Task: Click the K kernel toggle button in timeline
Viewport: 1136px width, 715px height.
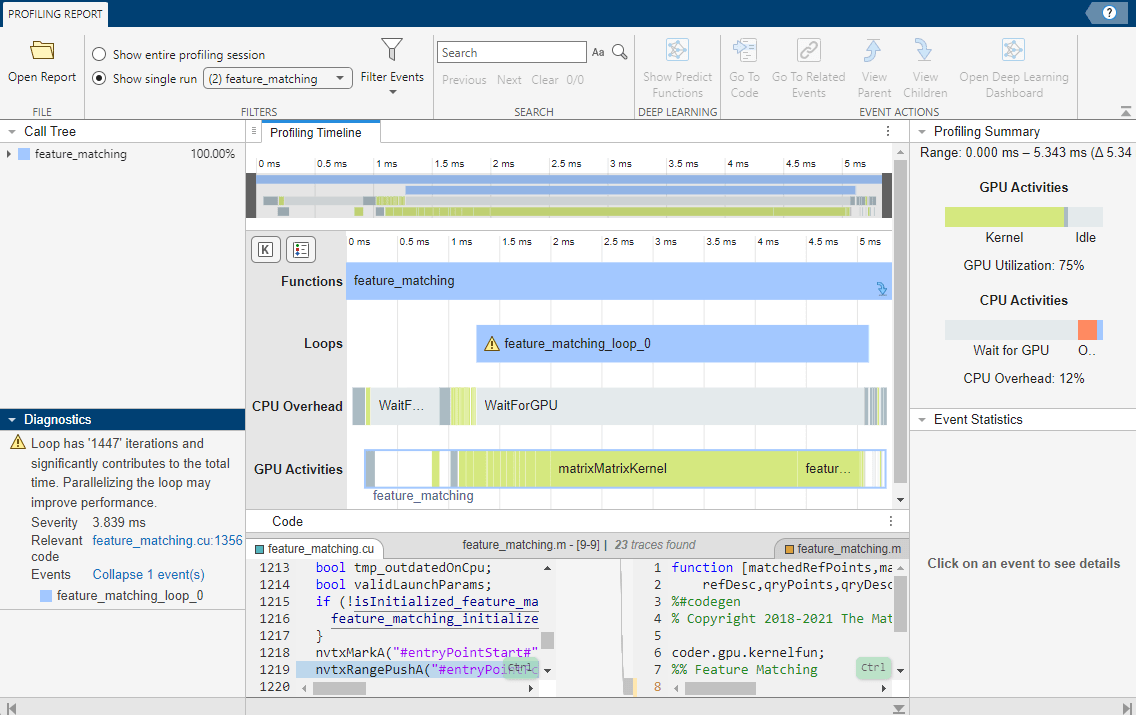Action: [265, 250]
